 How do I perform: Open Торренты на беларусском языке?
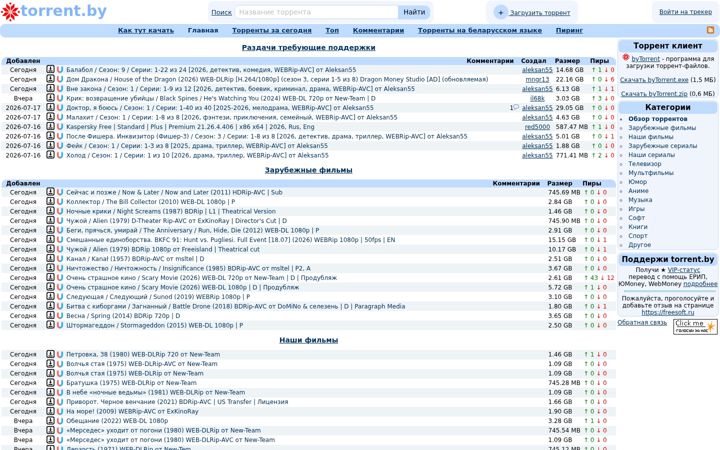tap(480, 30)
